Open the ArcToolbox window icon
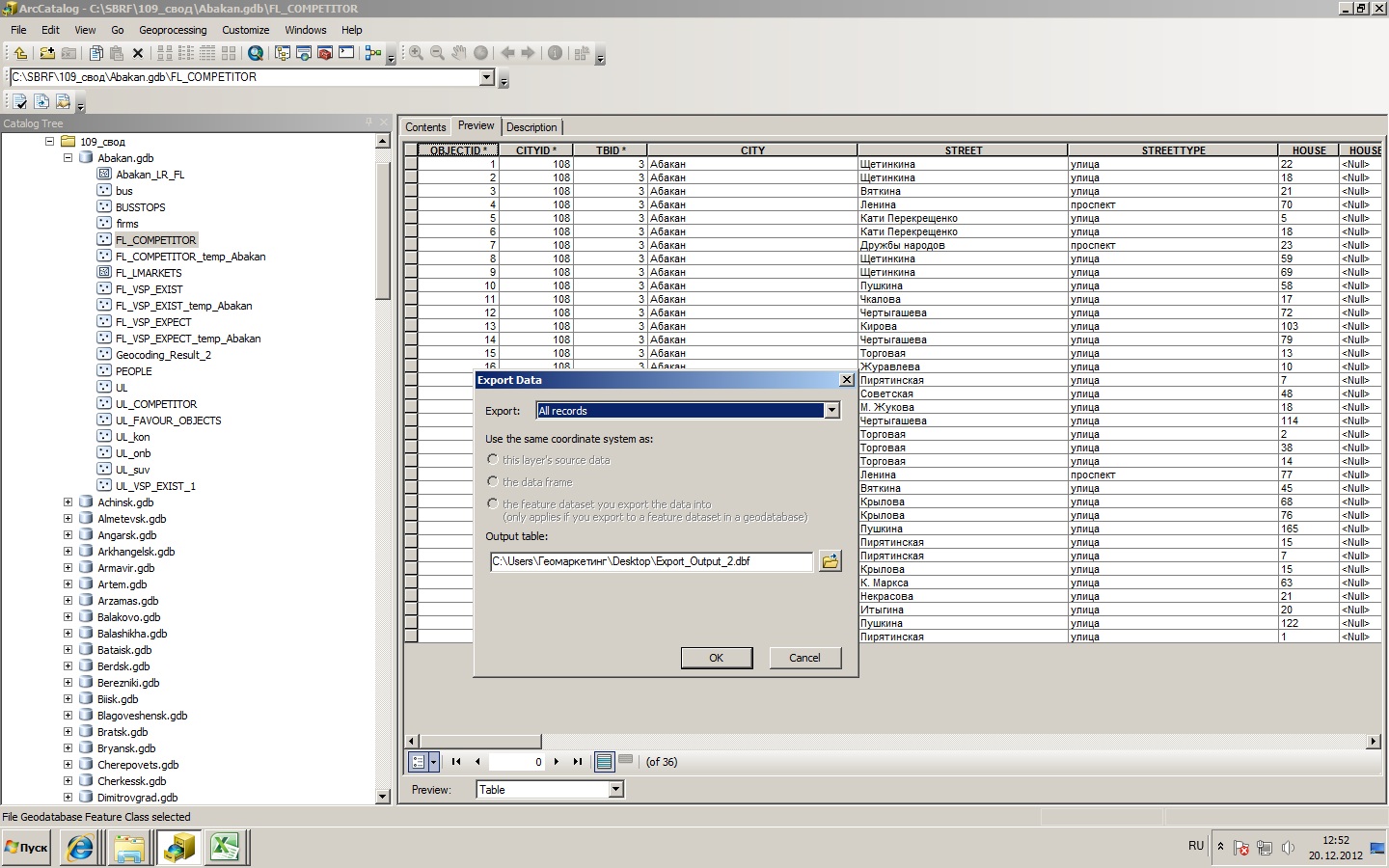The image size is (1389, 868). pyautogui.click(x=325, y=53)
